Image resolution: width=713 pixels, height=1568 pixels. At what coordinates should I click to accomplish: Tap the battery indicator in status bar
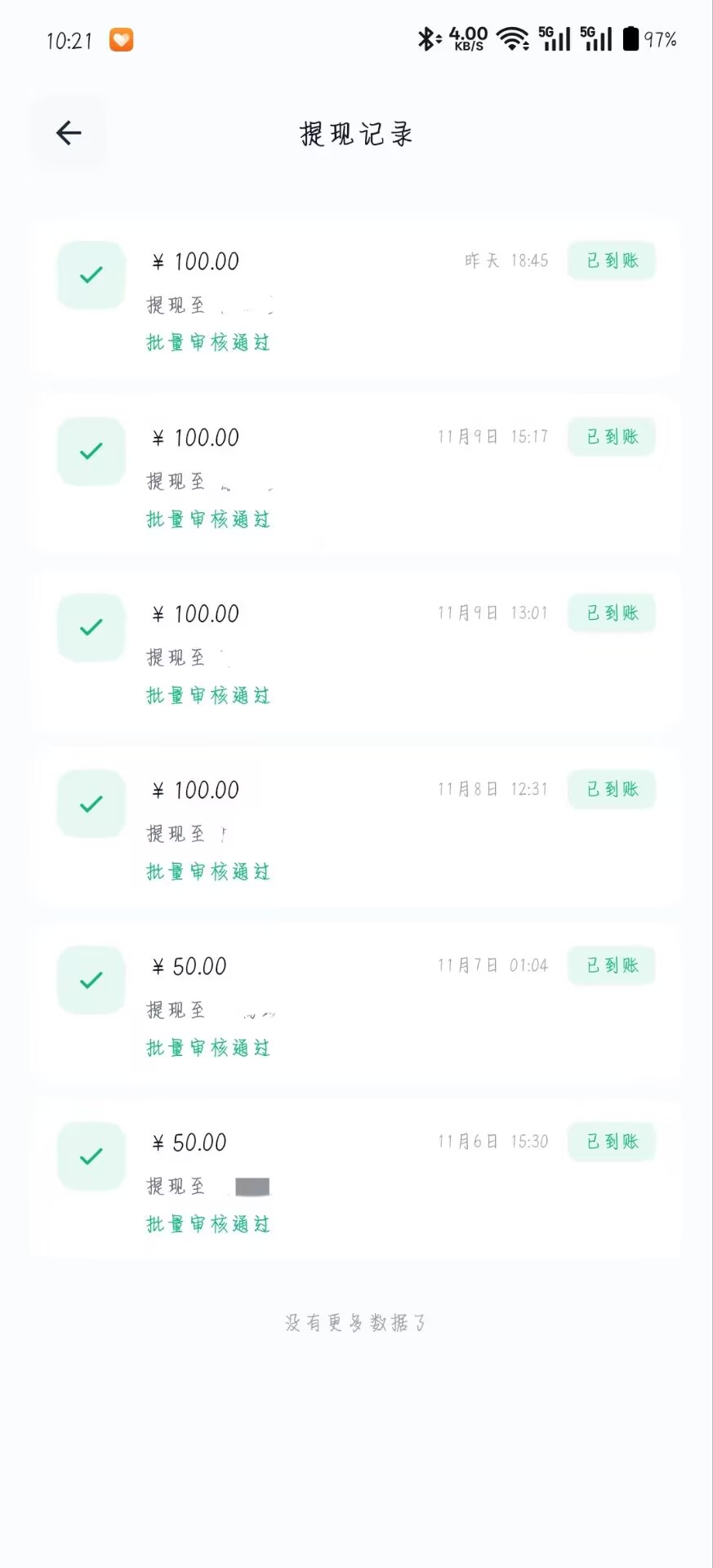point(631,39)
